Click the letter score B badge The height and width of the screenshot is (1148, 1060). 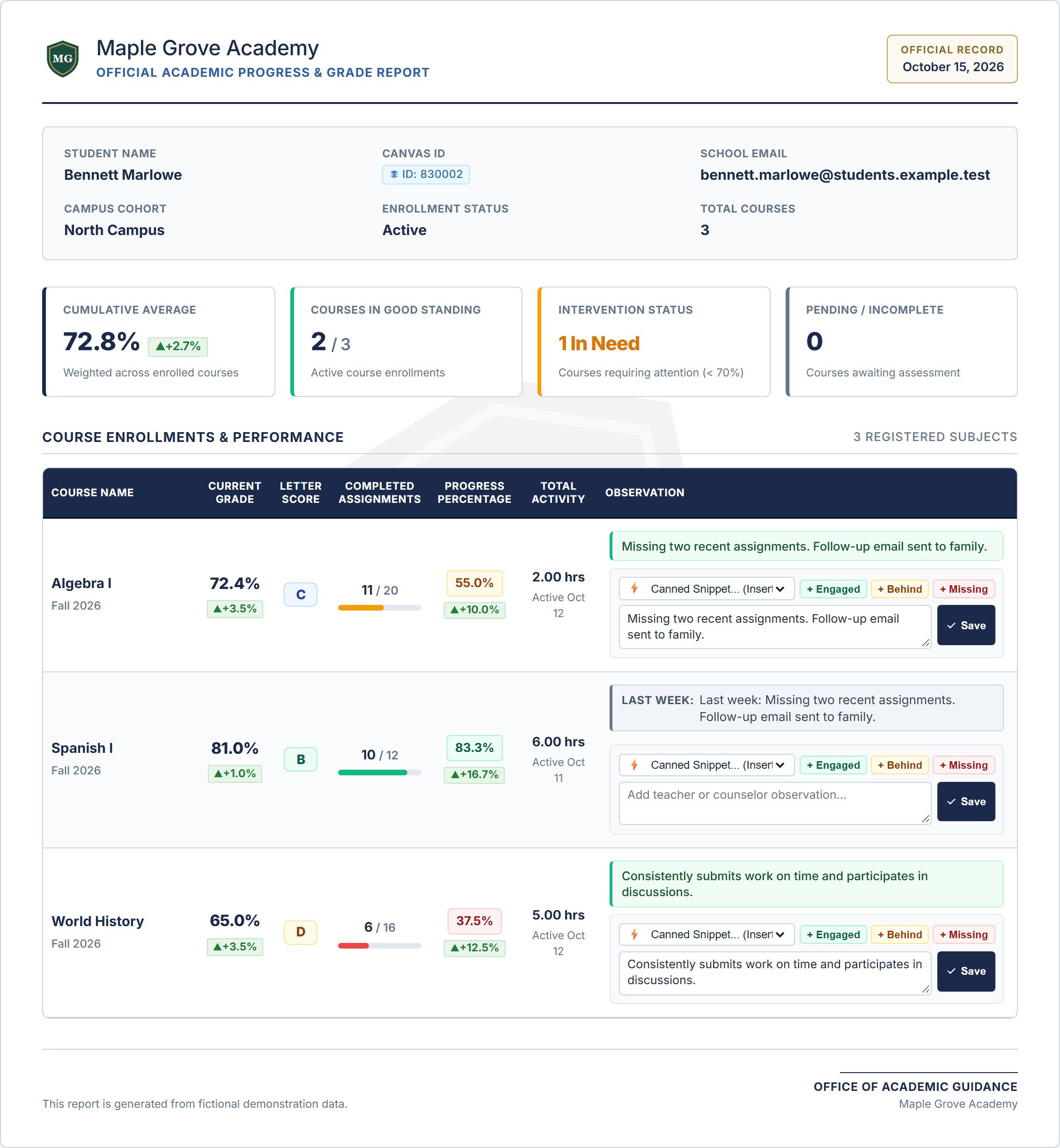[301, 759]
